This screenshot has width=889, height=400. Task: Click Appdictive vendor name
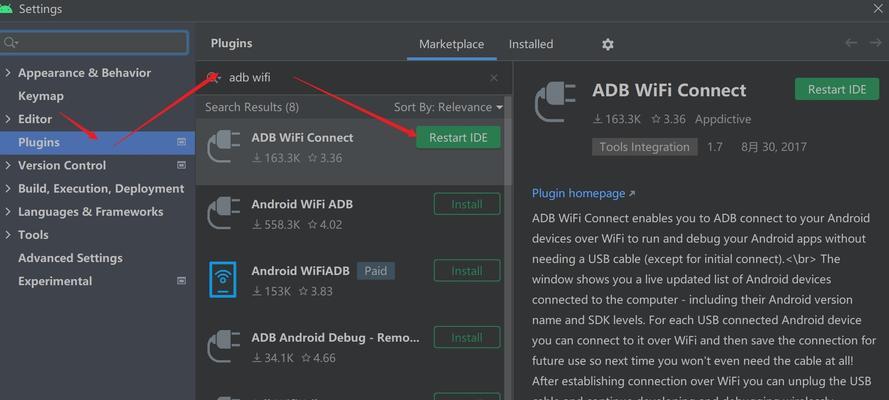[723, 120]
